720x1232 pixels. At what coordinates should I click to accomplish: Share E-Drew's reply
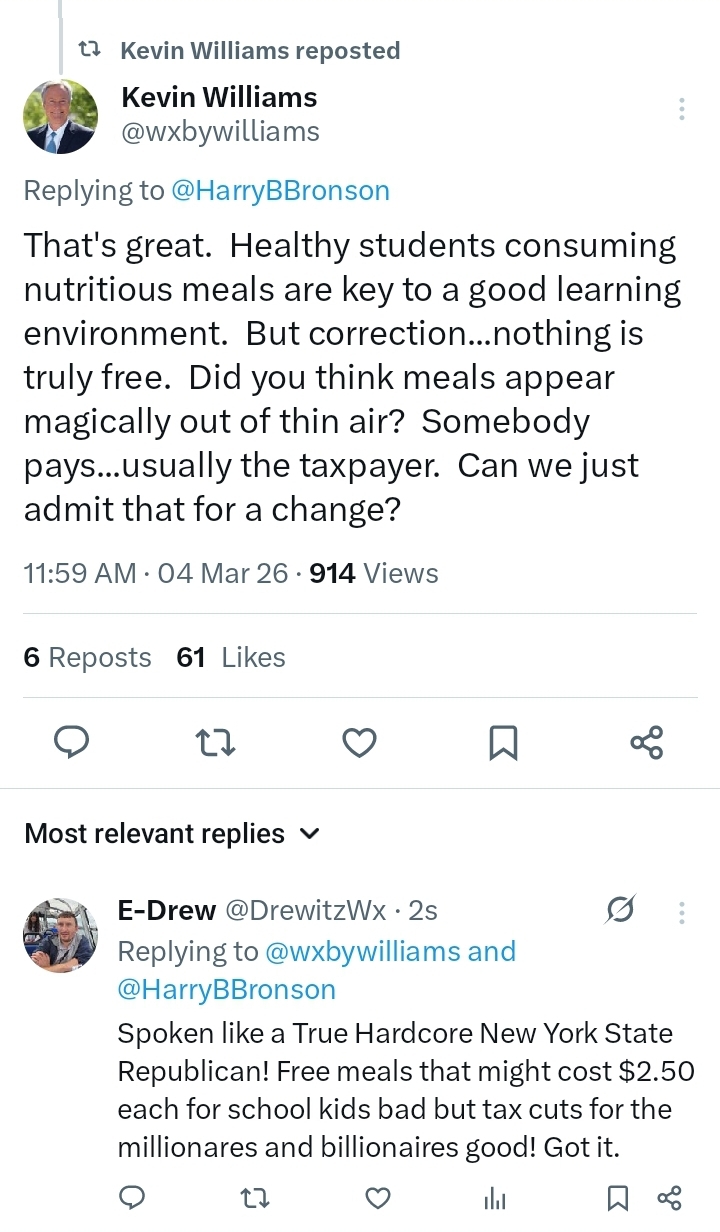pos(669,1197)
